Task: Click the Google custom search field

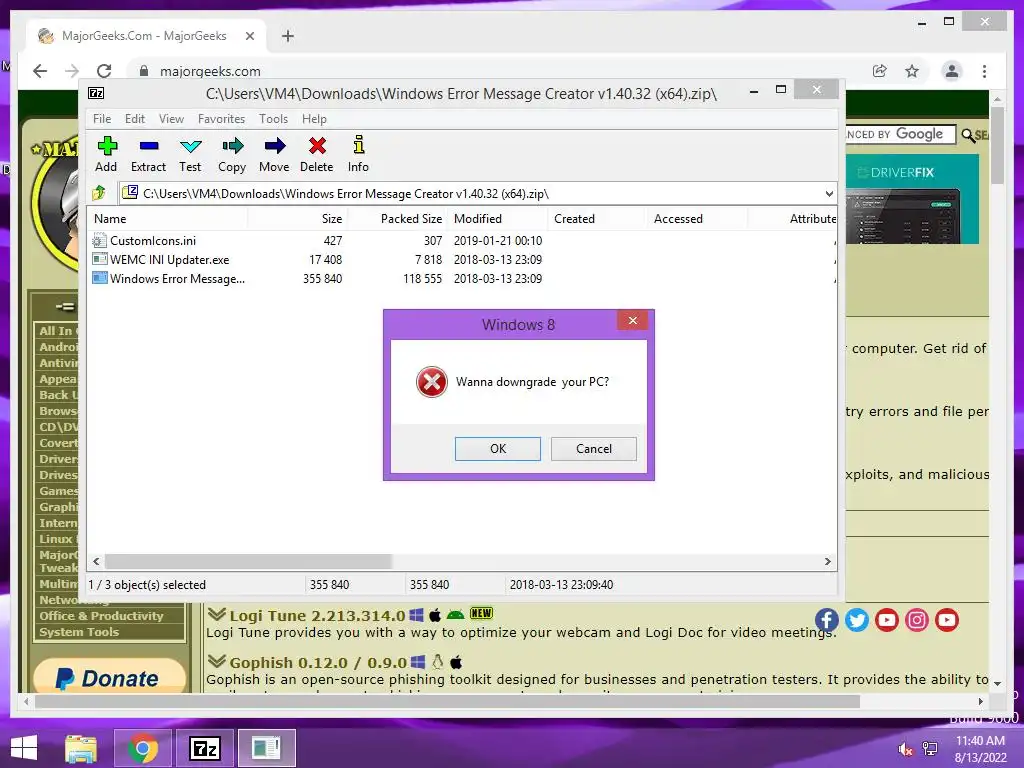Action: [x=901, y=135]
